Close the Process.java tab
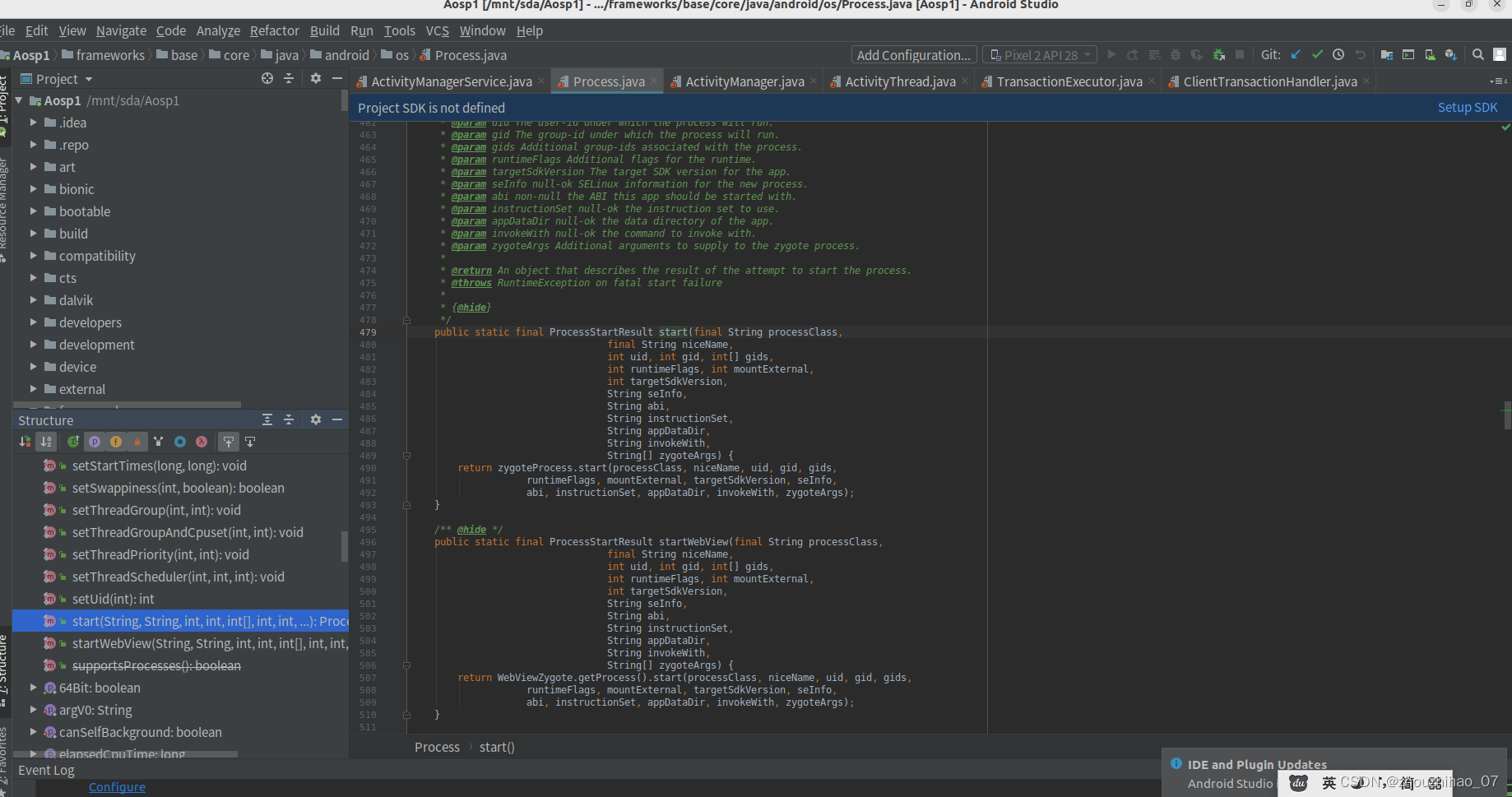Screen dimensions: 1512x797 654,81
